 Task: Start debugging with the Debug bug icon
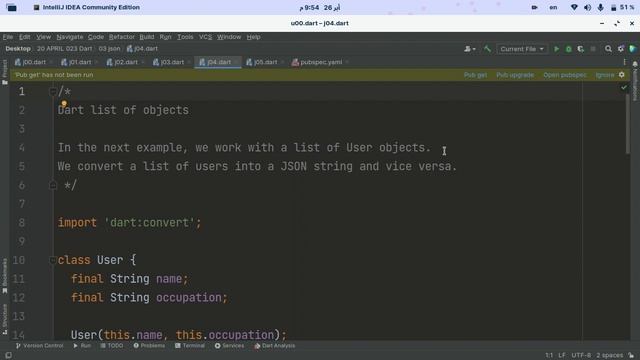(568, 49)
